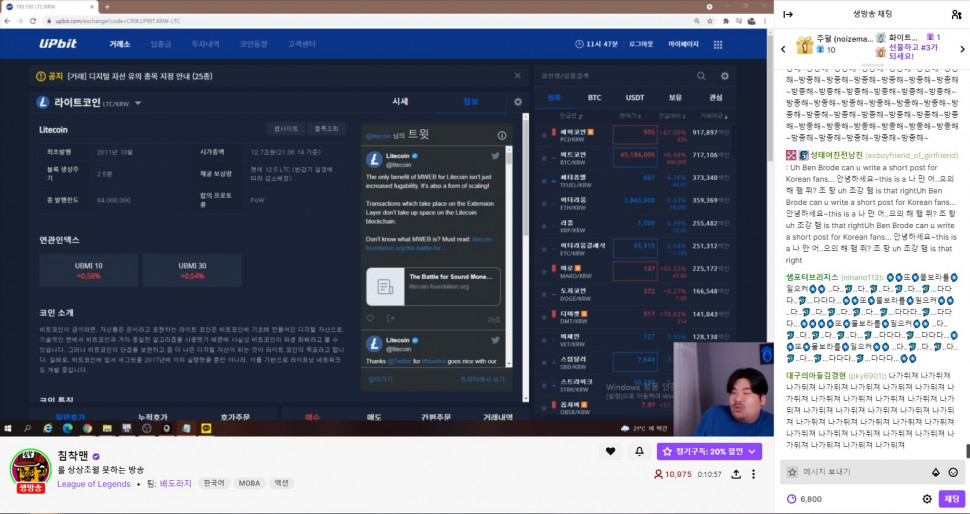Select the 도지코인 DOGE/KRW row
970x514 pixels.
pyautogui.click(x=634, y=294)
